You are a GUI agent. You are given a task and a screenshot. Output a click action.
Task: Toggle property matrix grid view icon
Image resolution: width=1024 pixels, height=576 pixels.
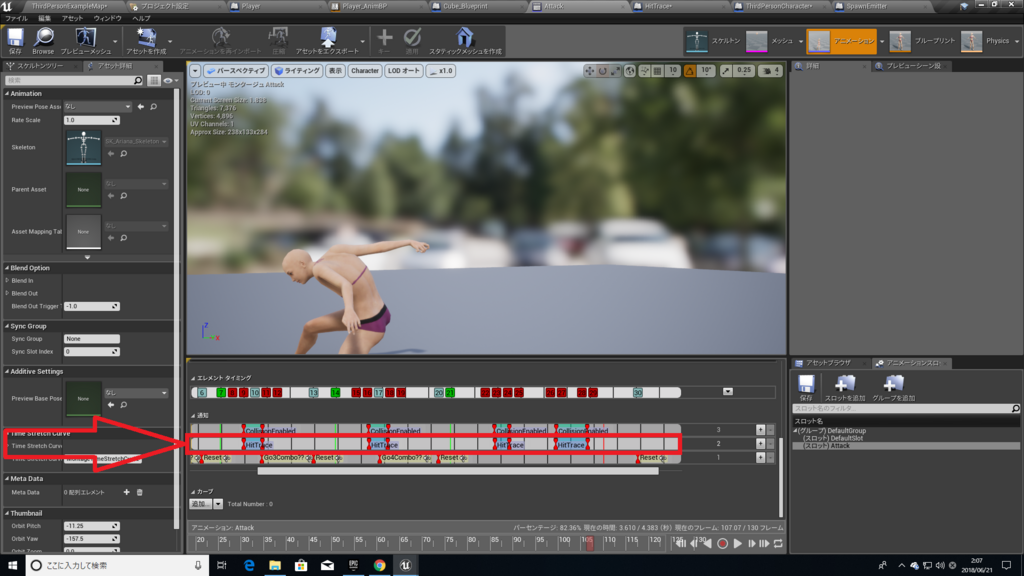click(x=153, y=80)
